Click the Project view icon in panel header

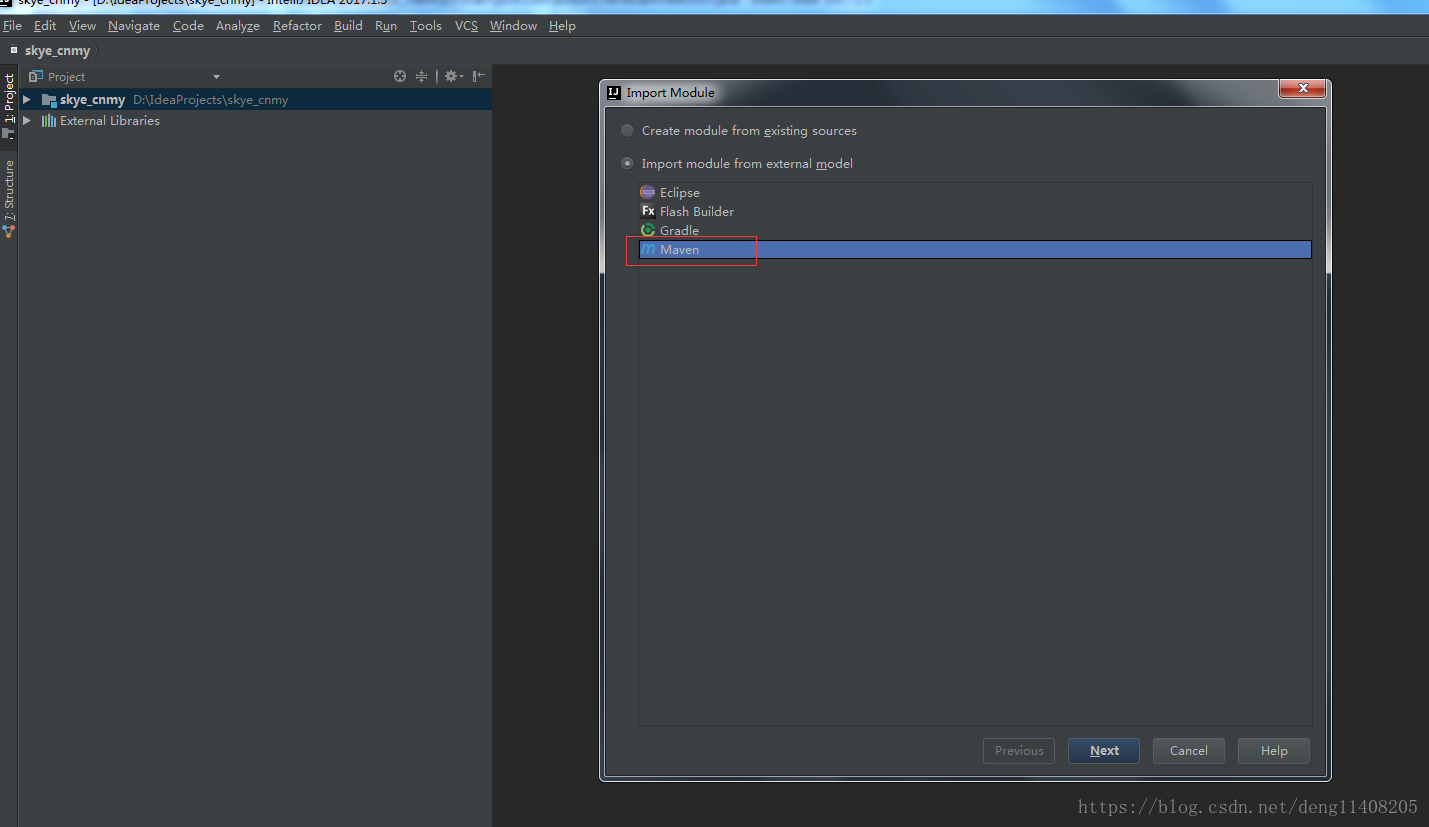(36, 76)
